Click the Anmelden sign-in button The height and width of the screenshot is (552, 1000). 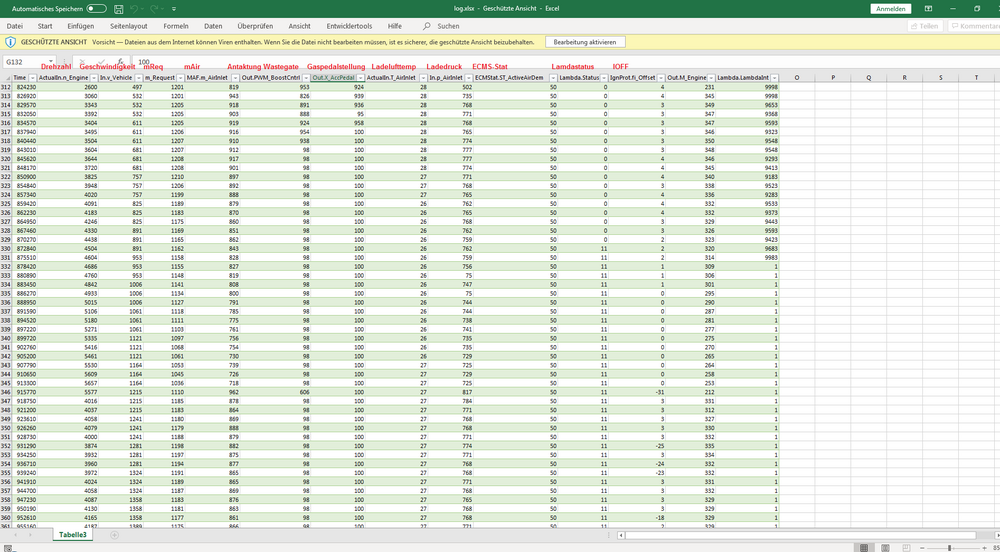tap(890, 9)
